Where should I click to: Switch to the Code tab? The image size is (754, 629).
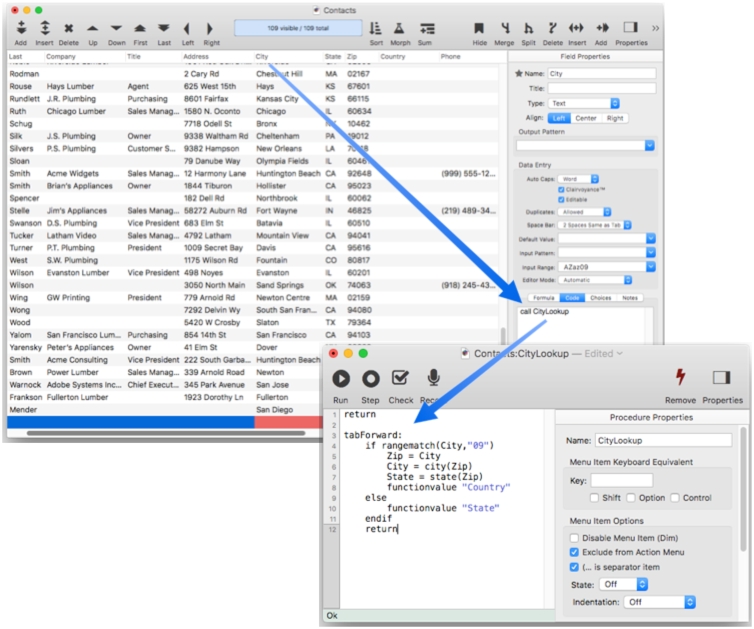click(572, 298)
